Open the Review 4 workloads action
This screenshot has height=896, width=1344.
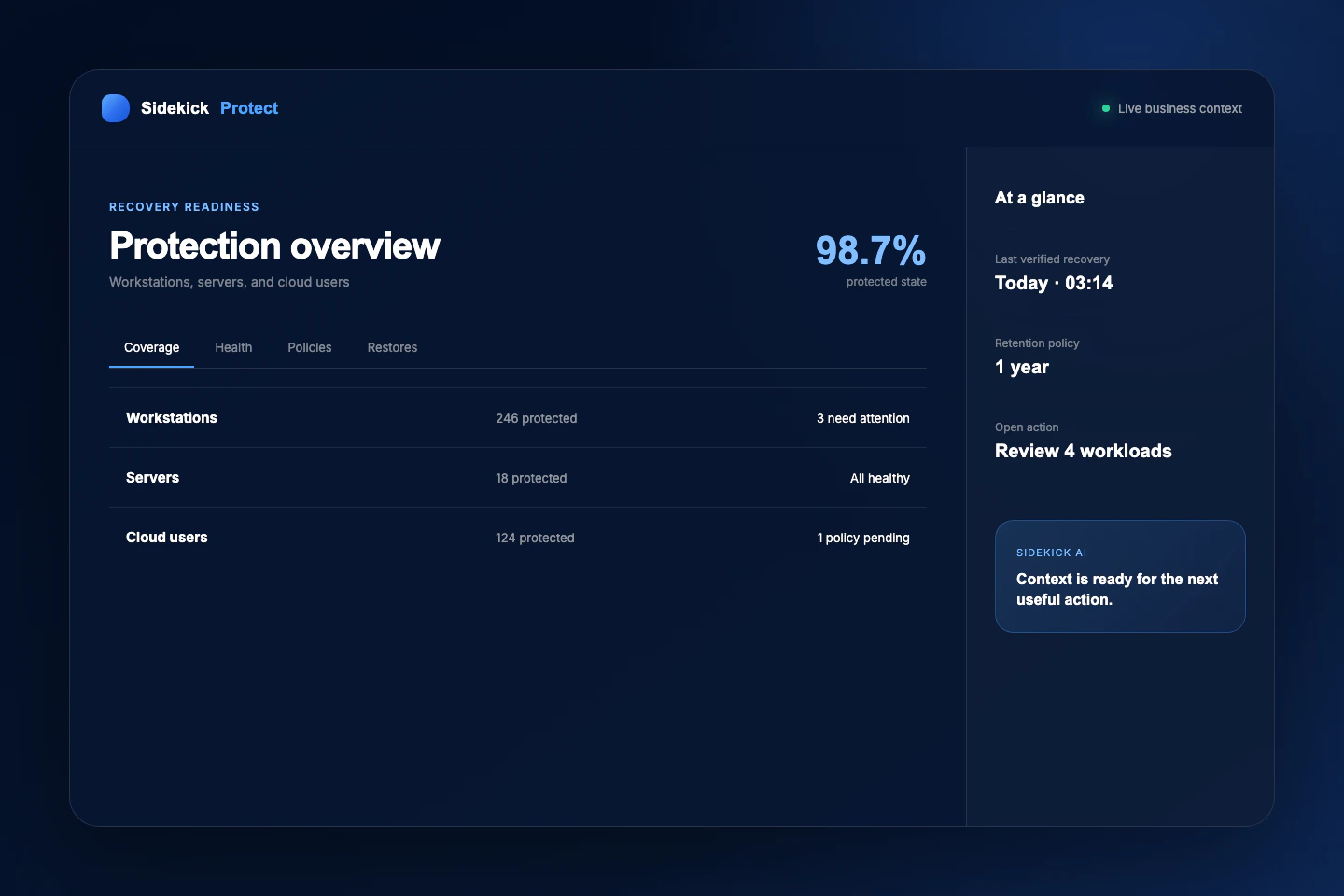tap(1084, 451)
